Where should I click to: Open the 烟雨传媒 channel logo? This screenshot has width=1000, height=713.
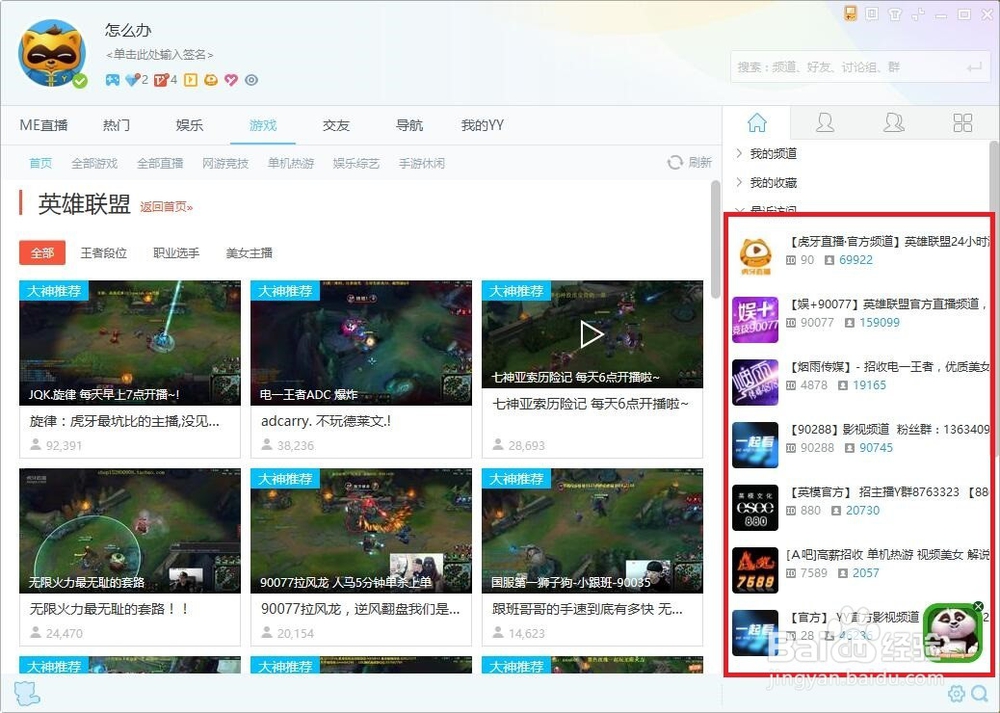point(755,382)
